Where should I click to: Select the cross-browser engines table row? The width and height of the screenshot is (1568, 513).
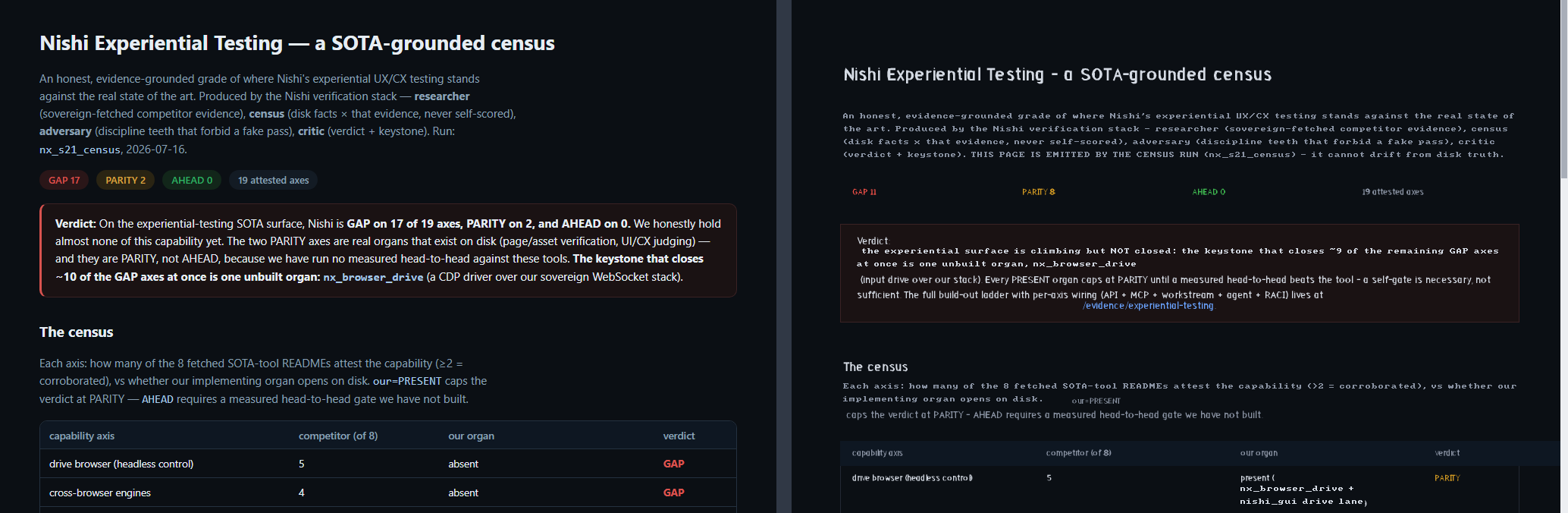pos(388,493)
